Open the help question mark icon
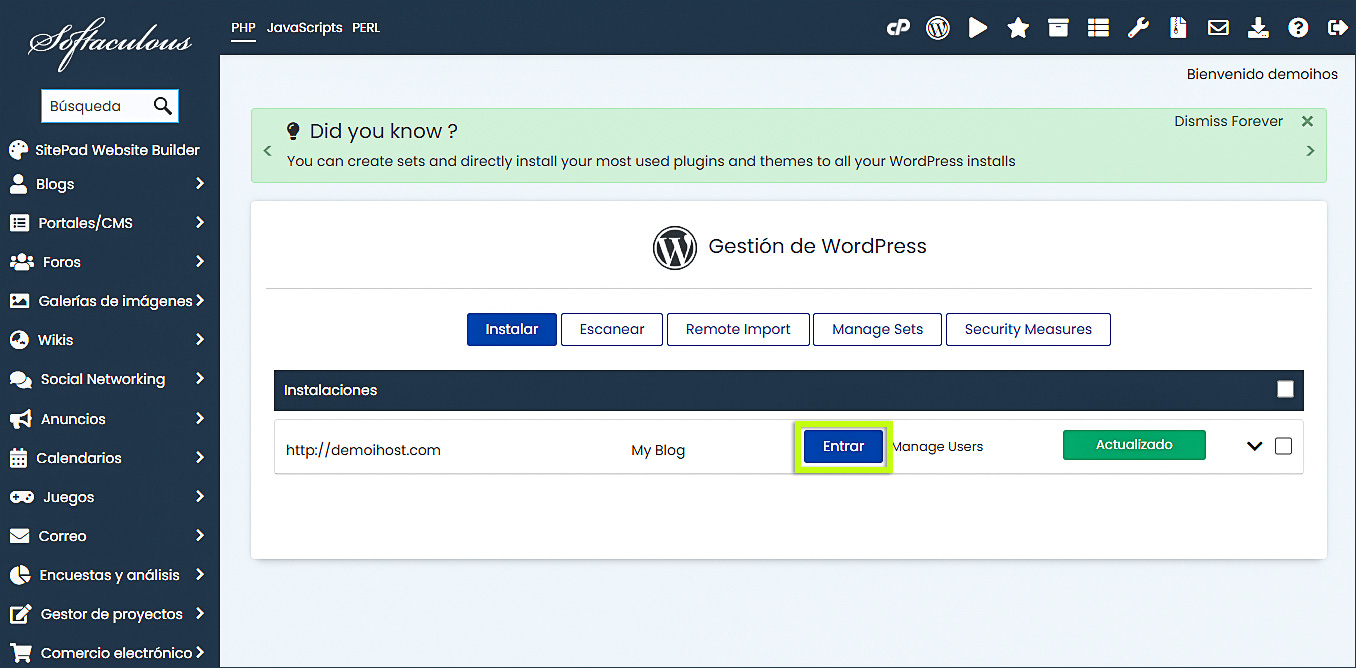Image resolution: width=1356 pixels, height=668 pixels. pyautogui.click(x=1298, y=28)
